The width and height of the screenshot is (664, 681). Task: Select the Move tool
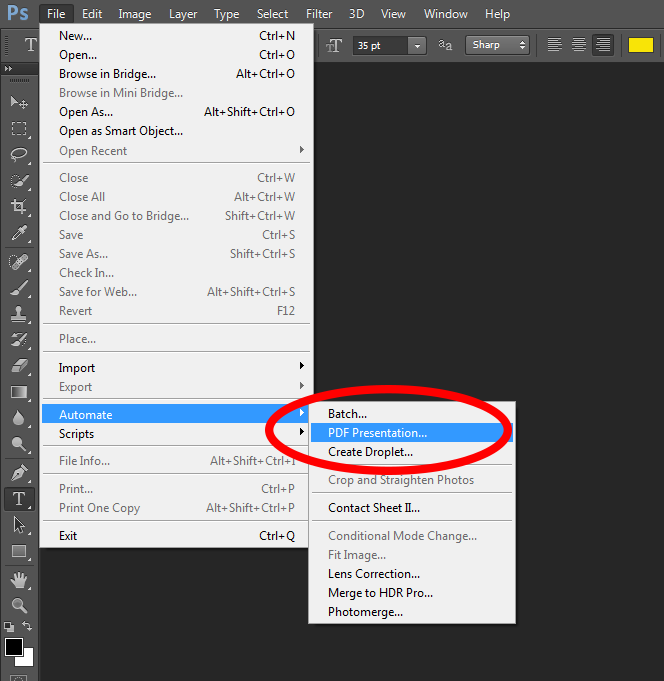pyautogui.click(x=19, y=102)
